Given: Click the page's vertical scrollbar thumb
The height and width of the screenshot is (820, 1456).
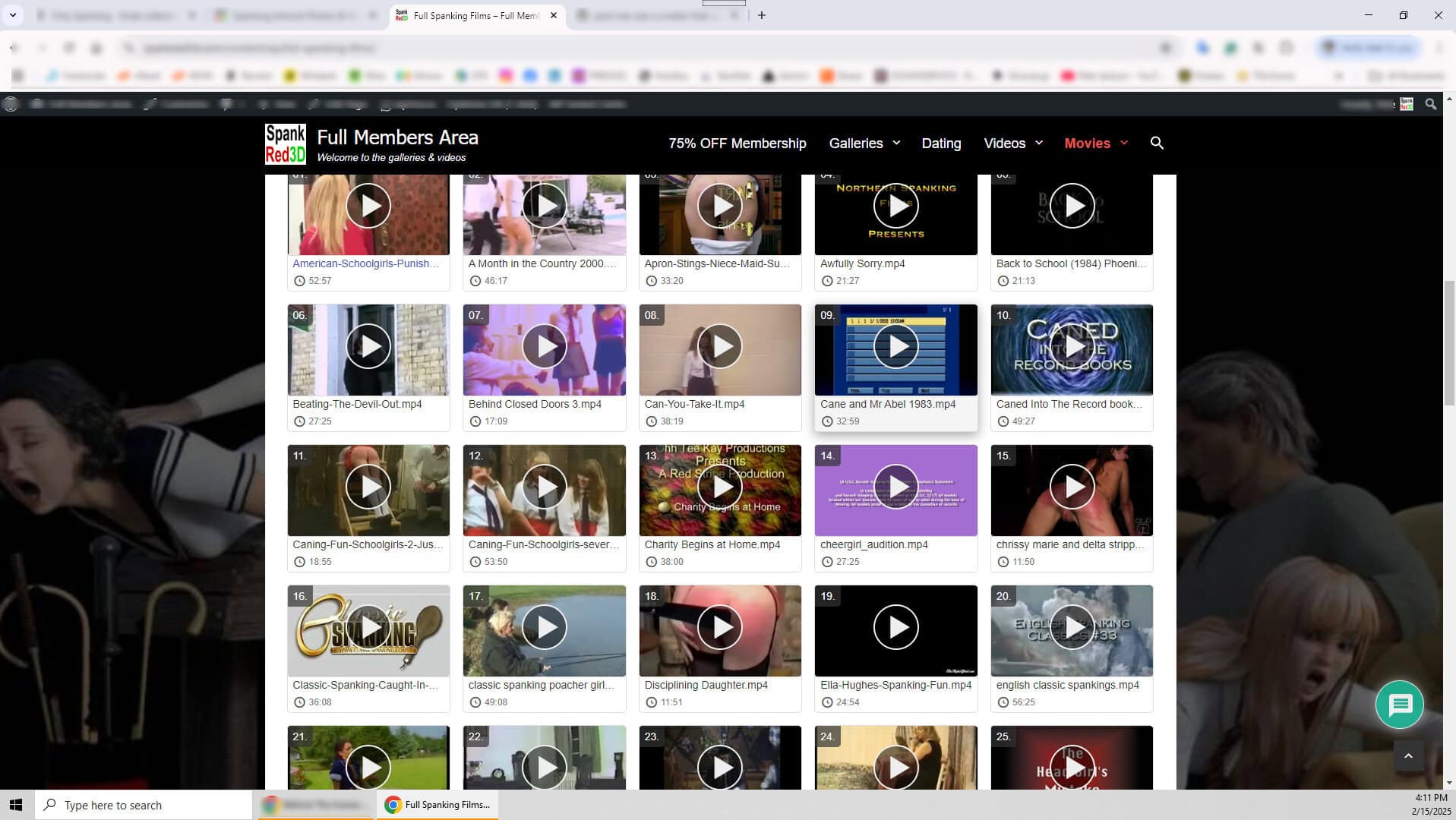Looking at the screenshot, I should coord(1449,342).
